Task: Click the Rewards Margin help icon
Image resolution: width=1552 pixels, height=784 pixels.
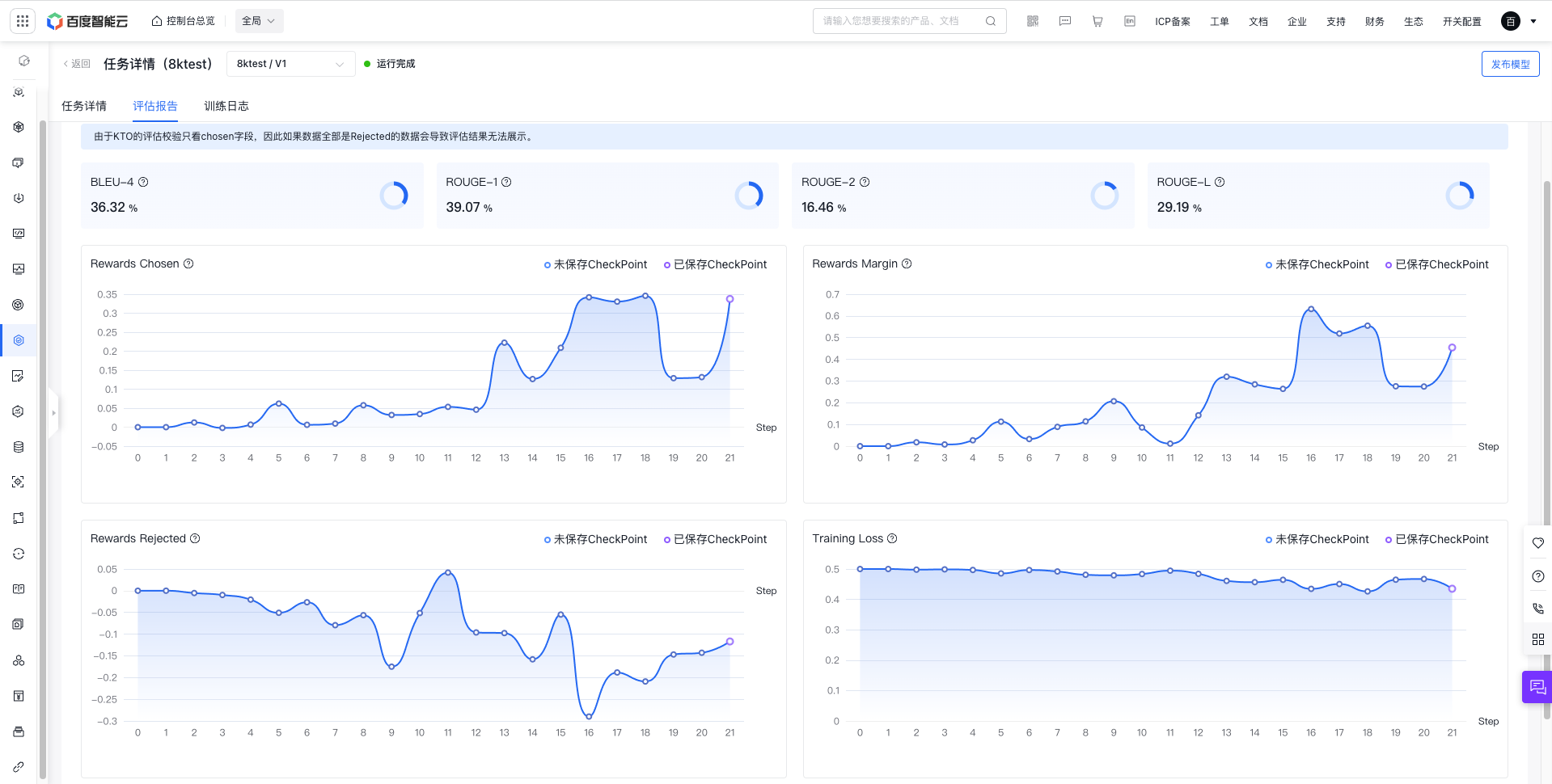Action: pyautogui.click(x=907, y=263)
